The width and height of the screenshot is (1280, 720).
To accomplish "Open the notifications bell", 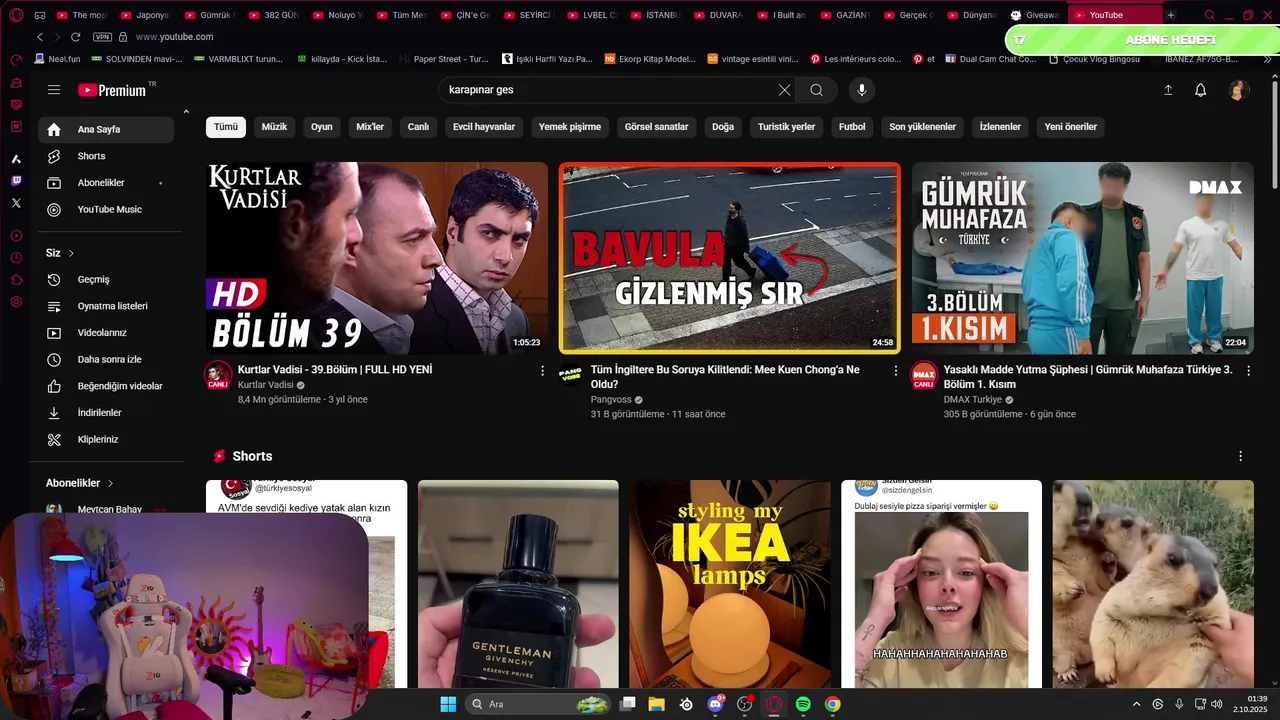I will pos(1201,90).
